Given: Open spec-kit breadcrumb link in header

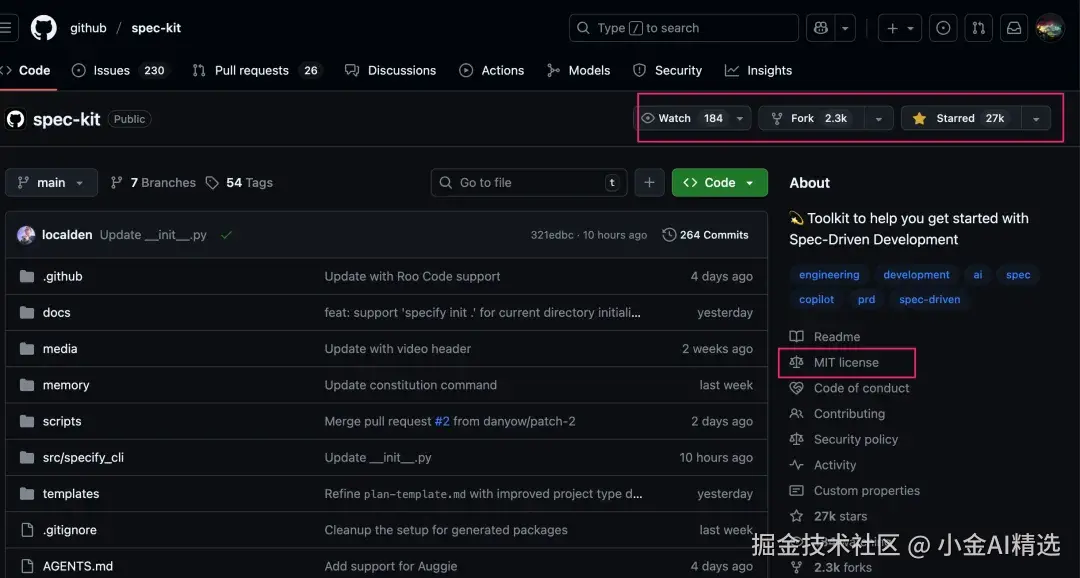Looking at the screenshot, I should tap(156, 28).
